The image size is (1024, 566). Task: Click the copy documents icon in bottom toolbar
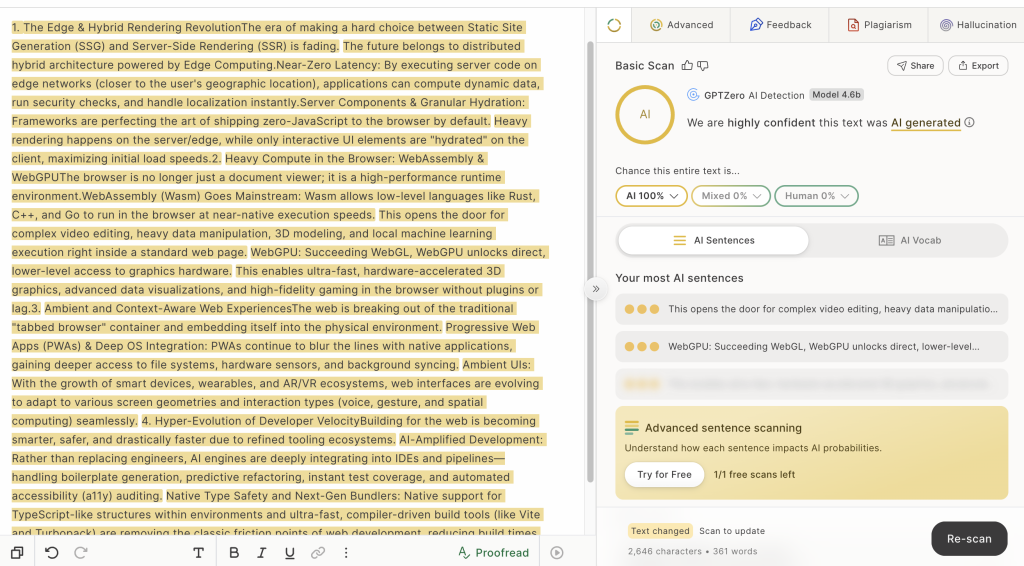[17, 552]
